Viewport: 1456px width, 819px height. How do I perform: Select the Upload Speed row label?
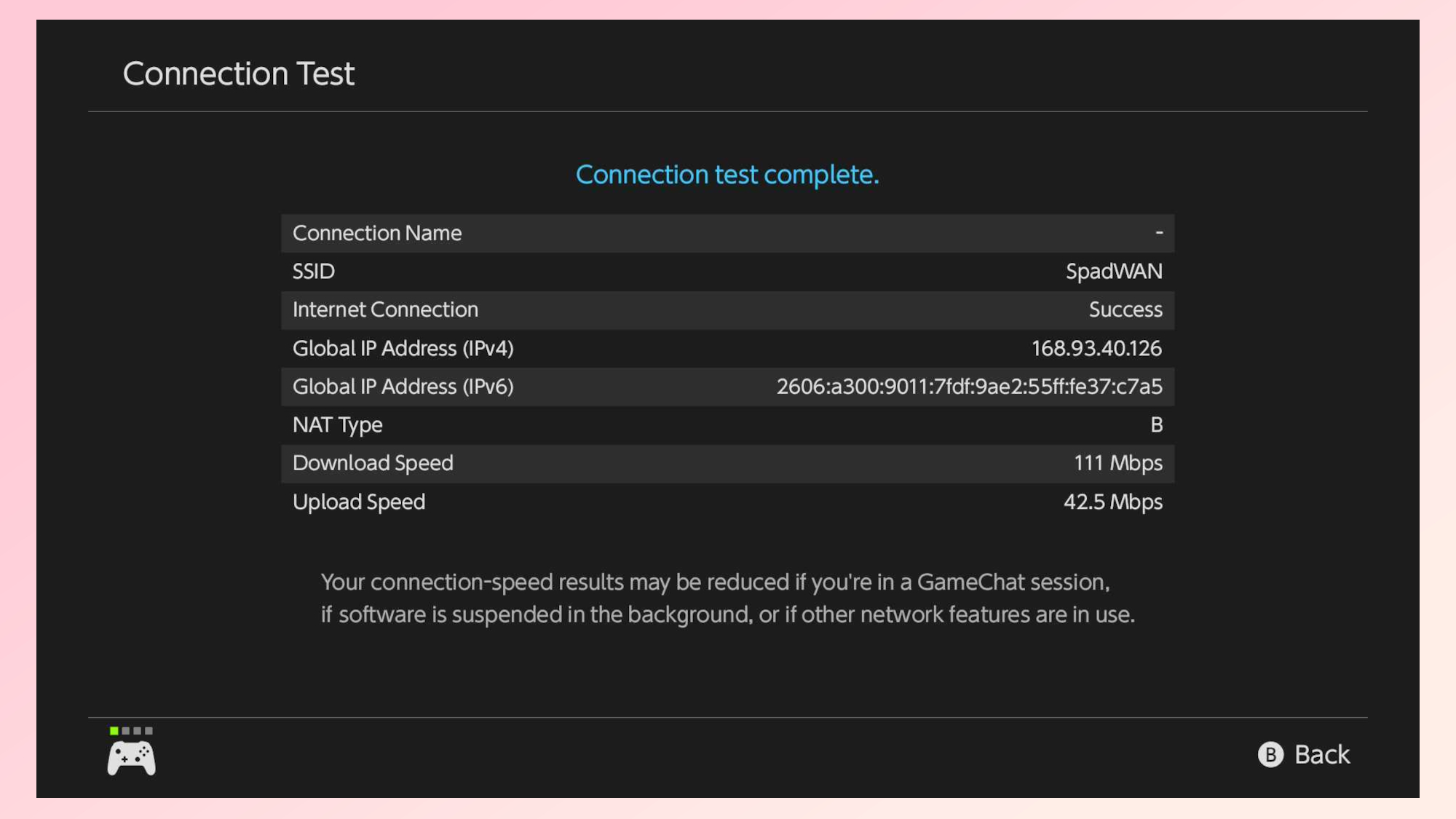click(359, 502)
